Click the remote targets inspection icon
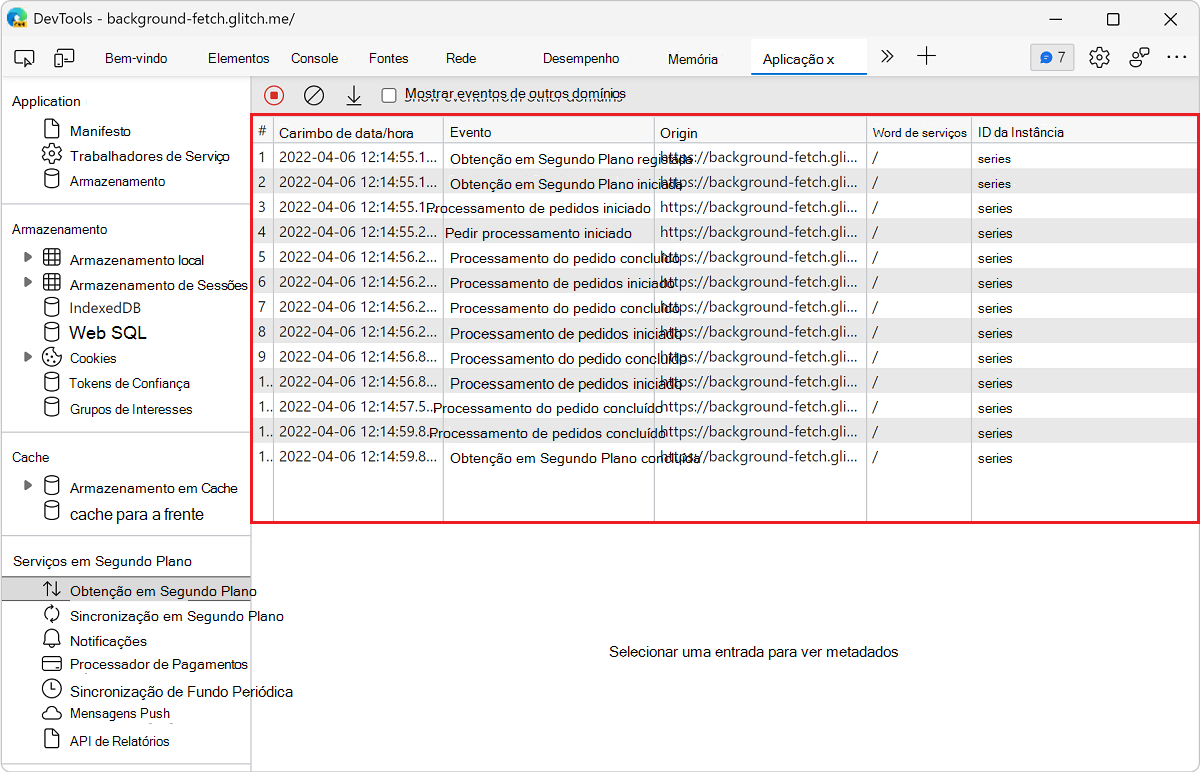1200x772 pixels. tap(1139, 57)
